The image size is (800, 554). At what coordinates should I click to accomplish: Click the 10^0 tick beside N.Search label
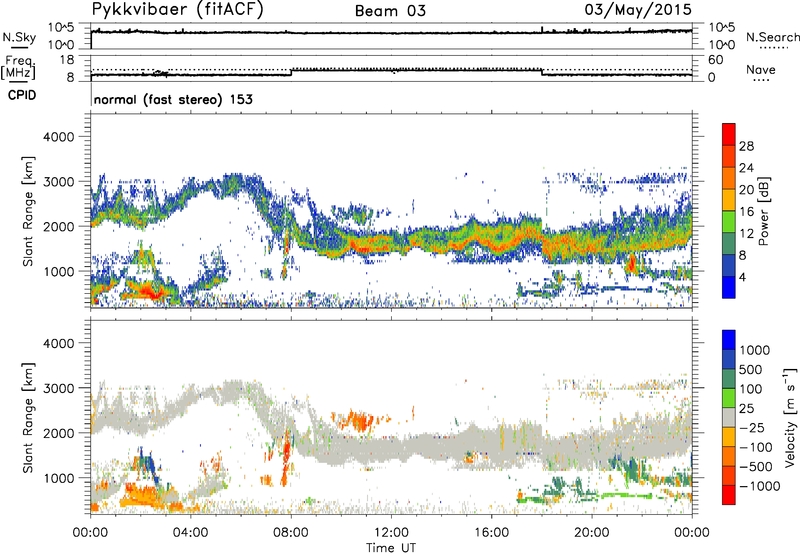coord(722,45)
